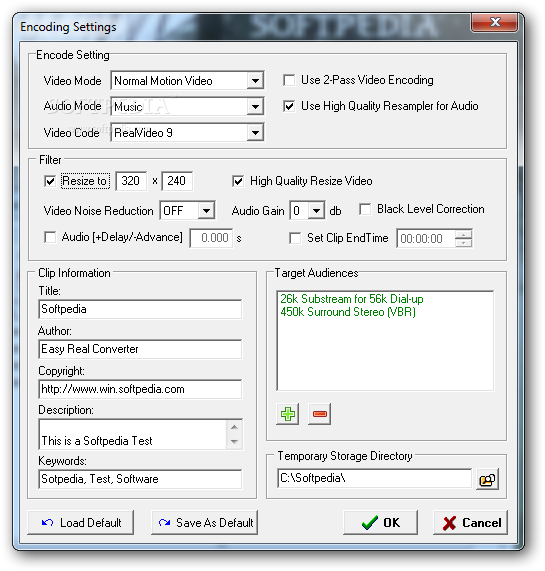Cancel the encoding settings dialog
Image resolution: width=545 pixels, height=571 pixels.
470,523
